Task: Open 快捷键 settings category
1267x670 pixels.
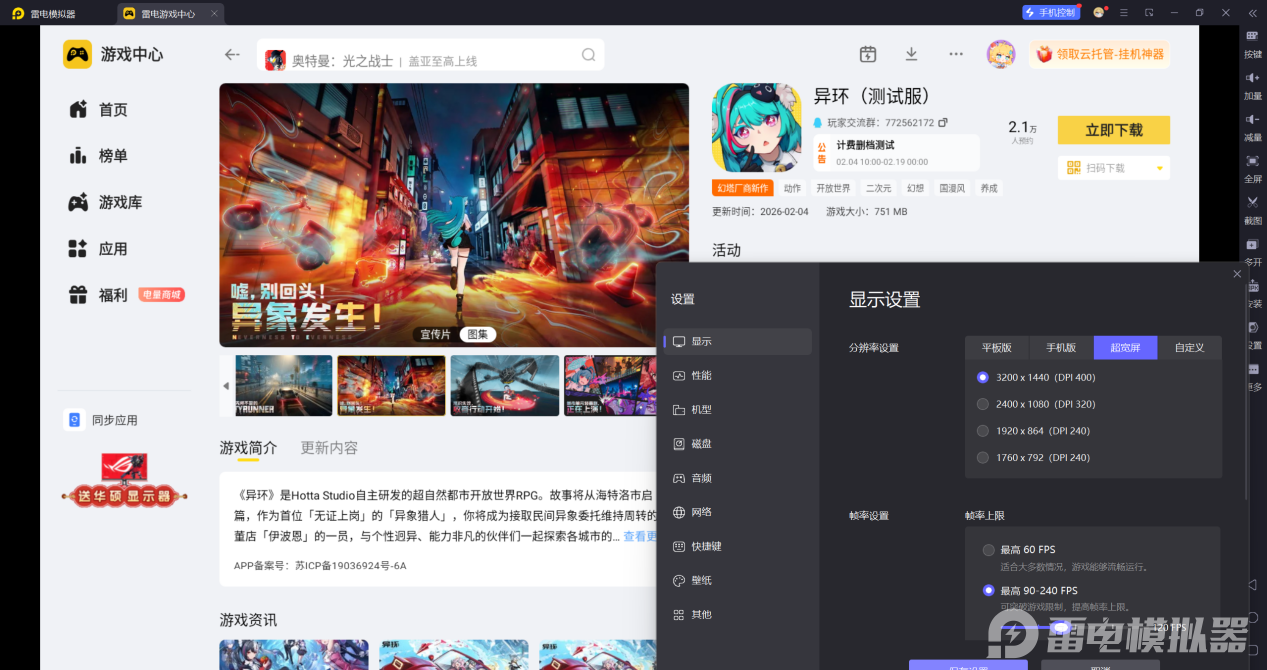Action: click(x=738, y=546)
